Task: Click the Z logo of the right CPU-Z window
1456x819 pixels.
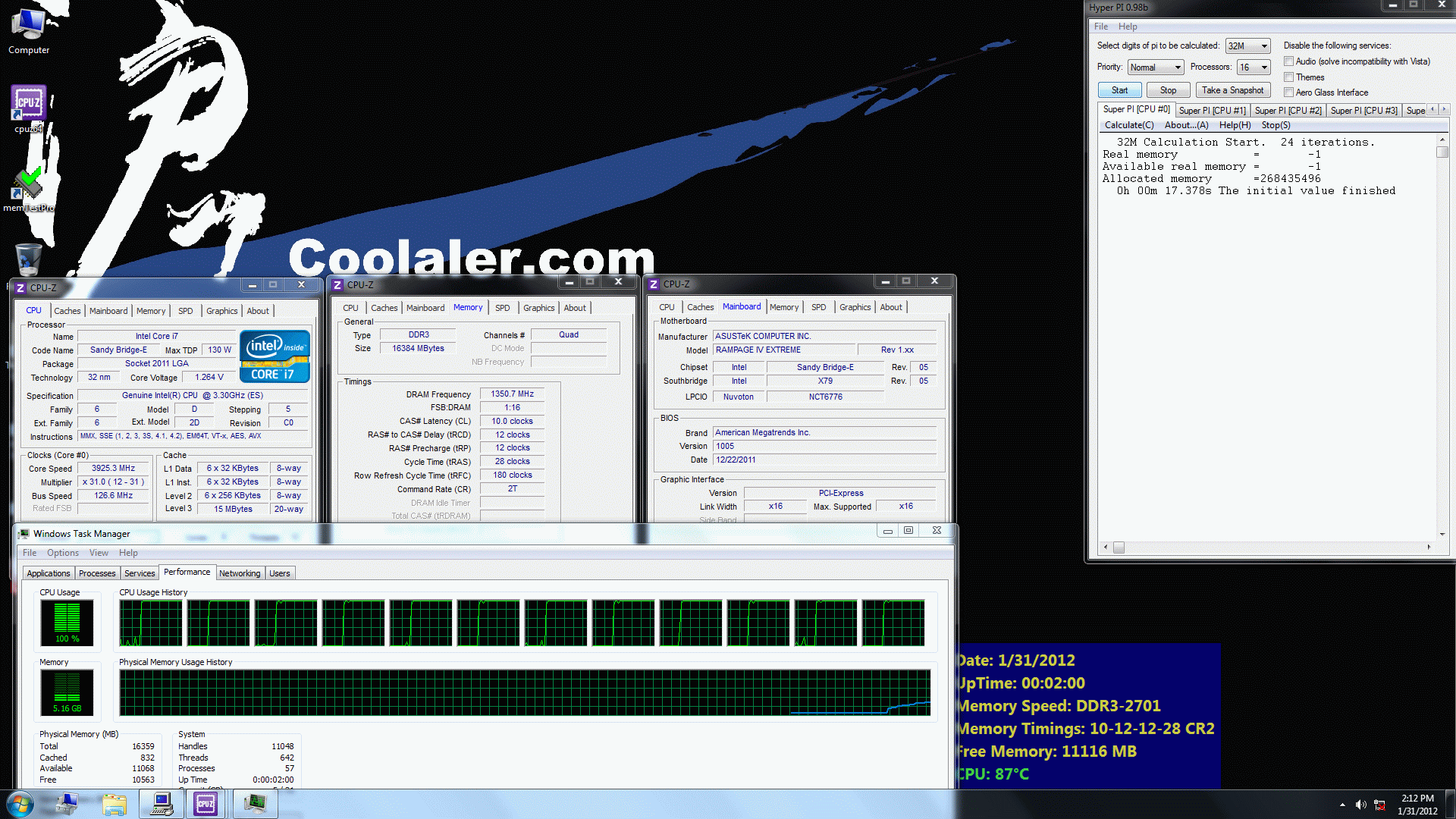Action: (654, 284)
